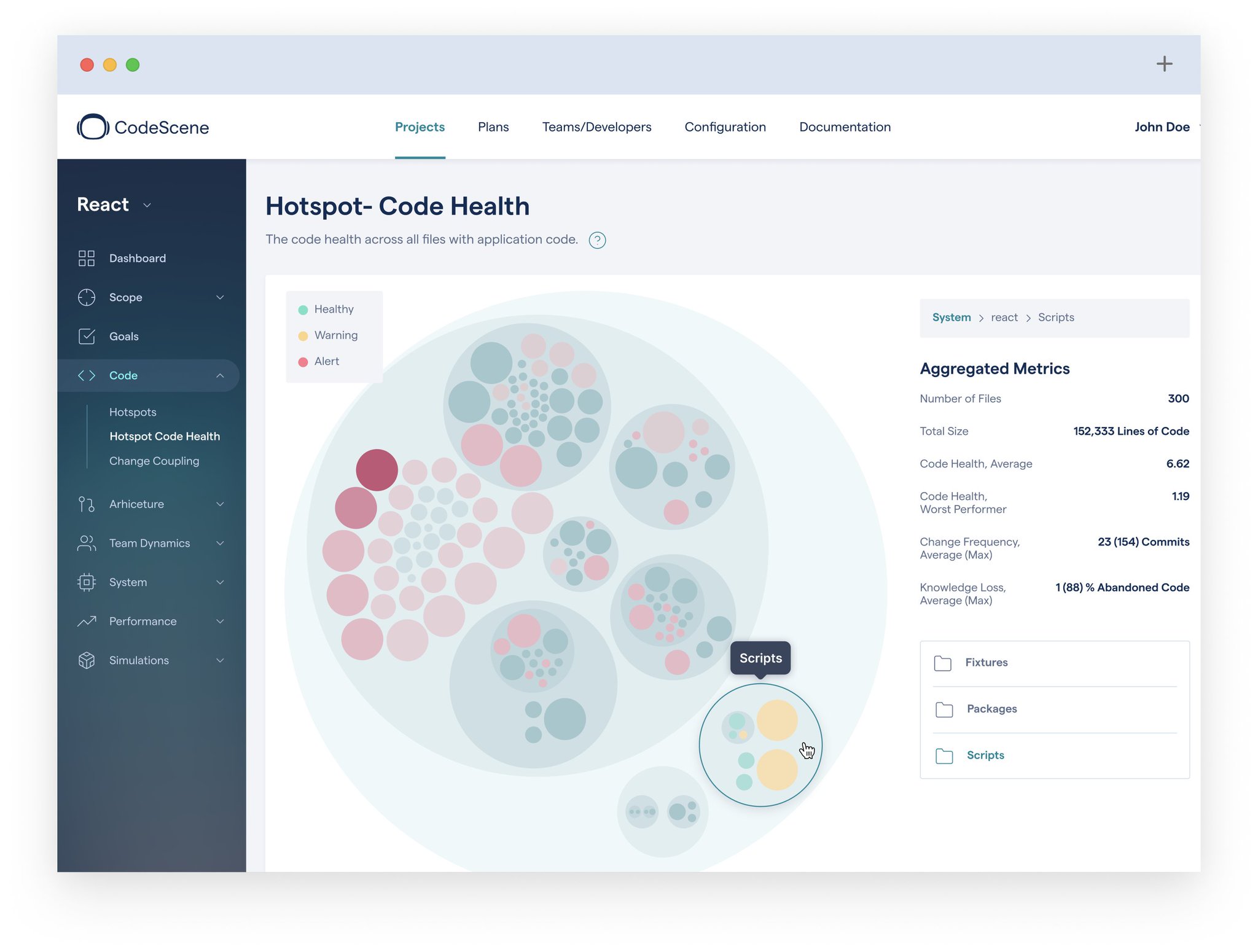1258x952 pixels.
Task: Click the Goals checkmark icon in sidebar
Action: 87,336
